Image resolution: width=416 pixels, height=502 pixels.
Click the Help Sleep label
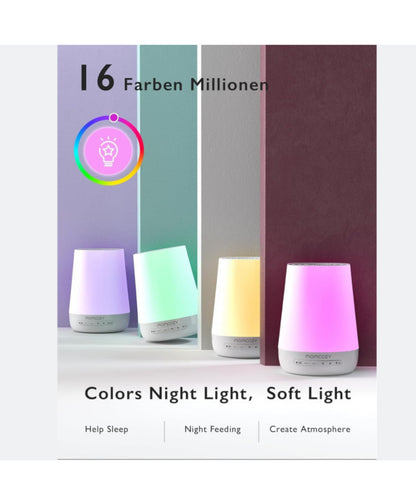coord(106,429)
